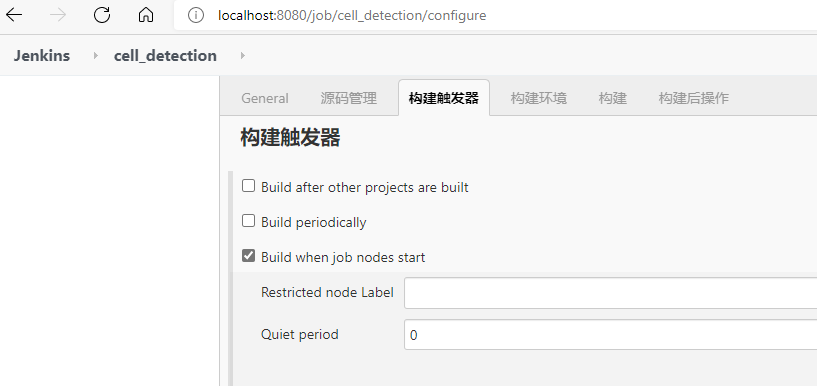Go back using the browser back arrow

14,15
